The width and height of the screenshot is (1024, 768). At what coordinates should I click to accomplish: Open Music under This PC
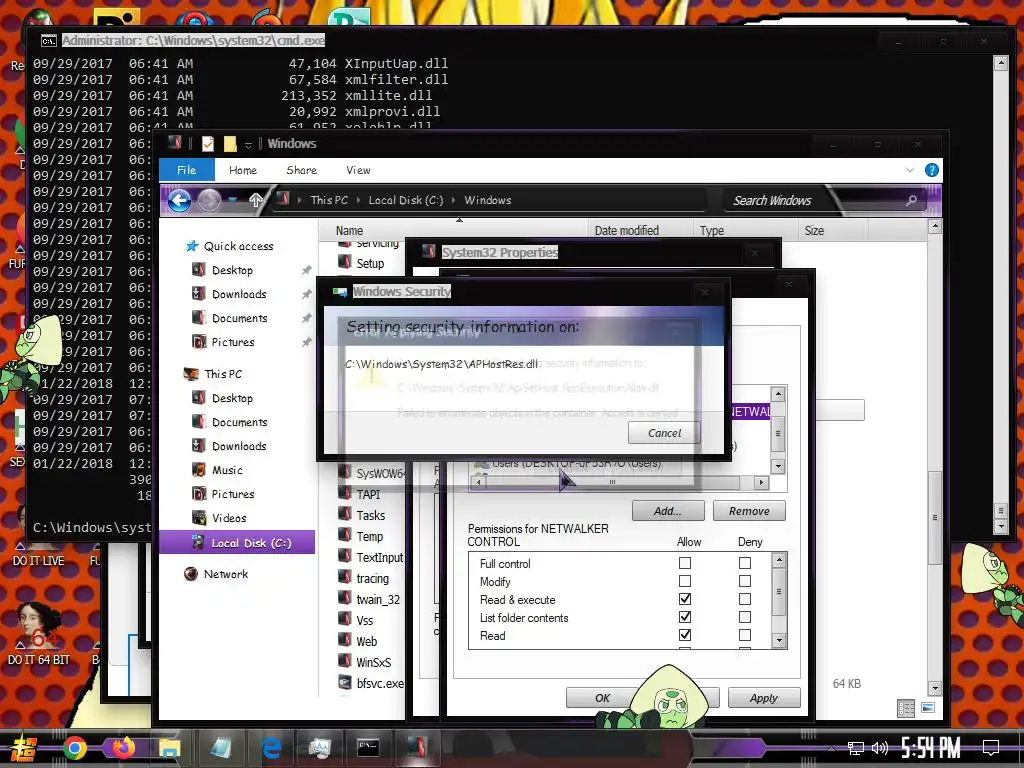click(227, 470)
